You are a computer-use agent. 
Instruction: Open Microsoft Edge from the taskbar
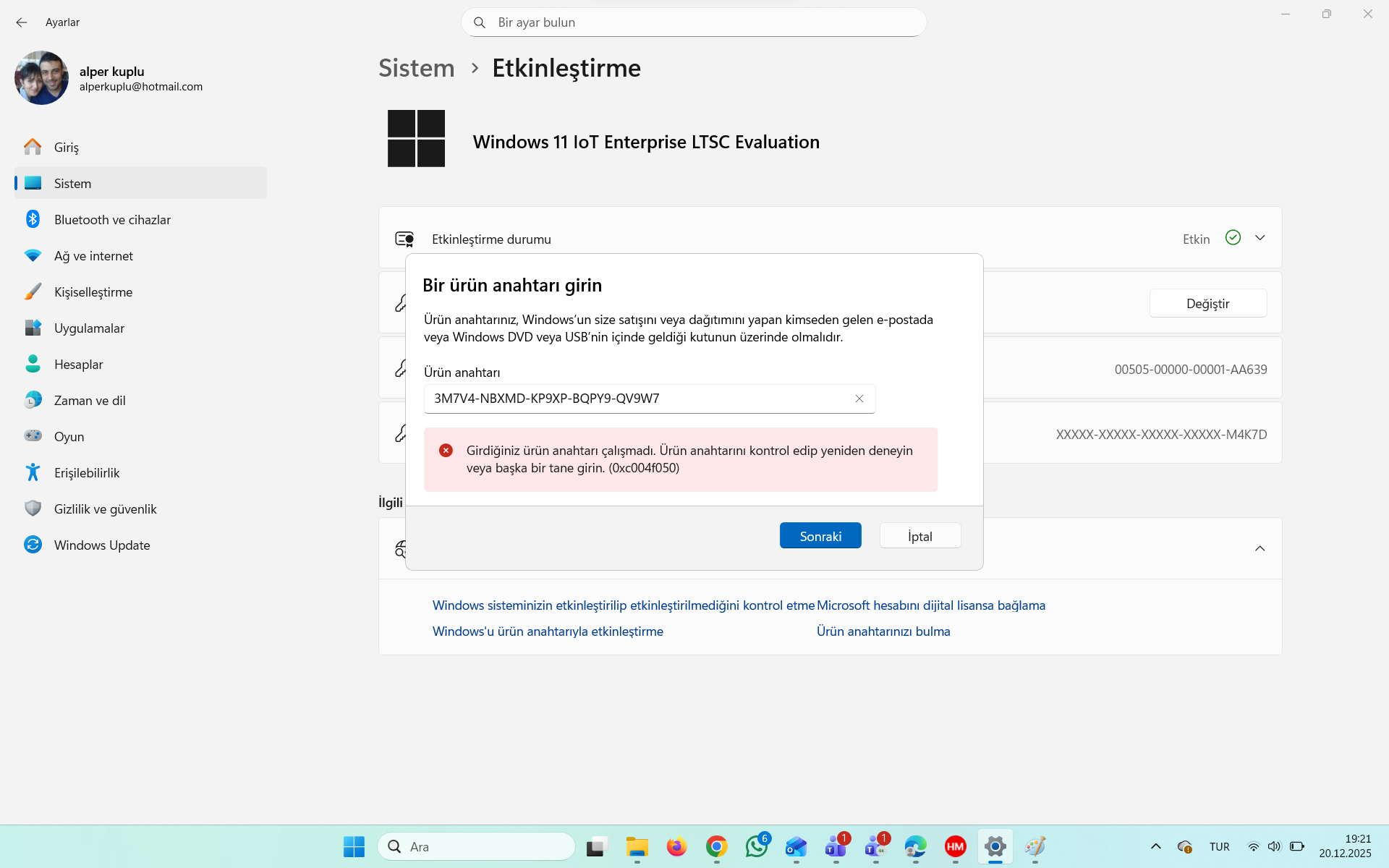pos(915,846)
